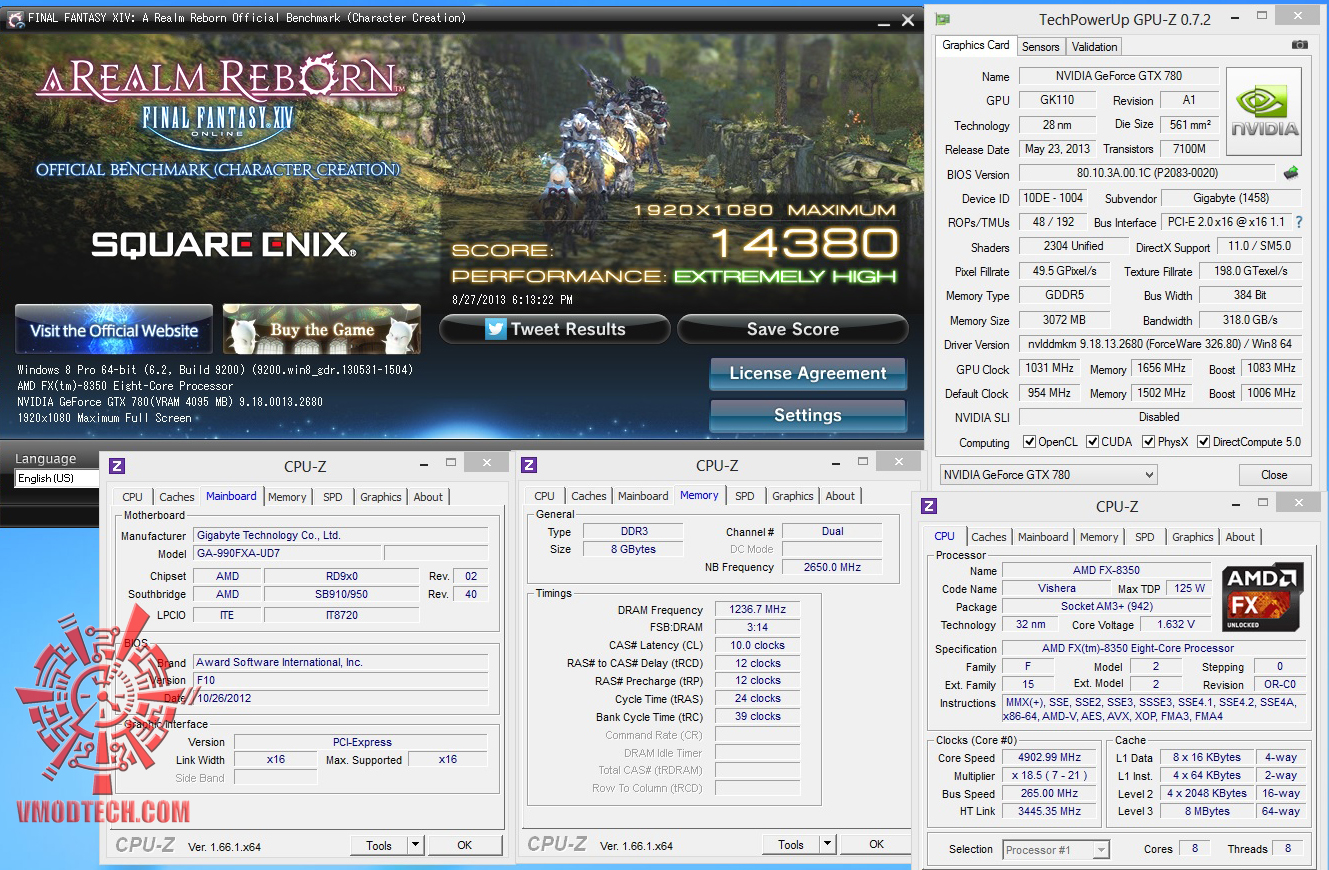Click the Bus Interface question mark icon
This screenshot has width=1329, height=870.
tap(1299, 222)
